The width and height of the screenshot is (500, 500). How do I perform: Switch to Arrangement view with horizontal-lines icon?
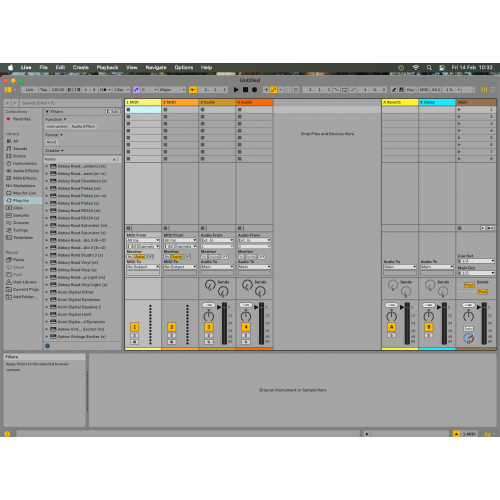coord(493,90)
